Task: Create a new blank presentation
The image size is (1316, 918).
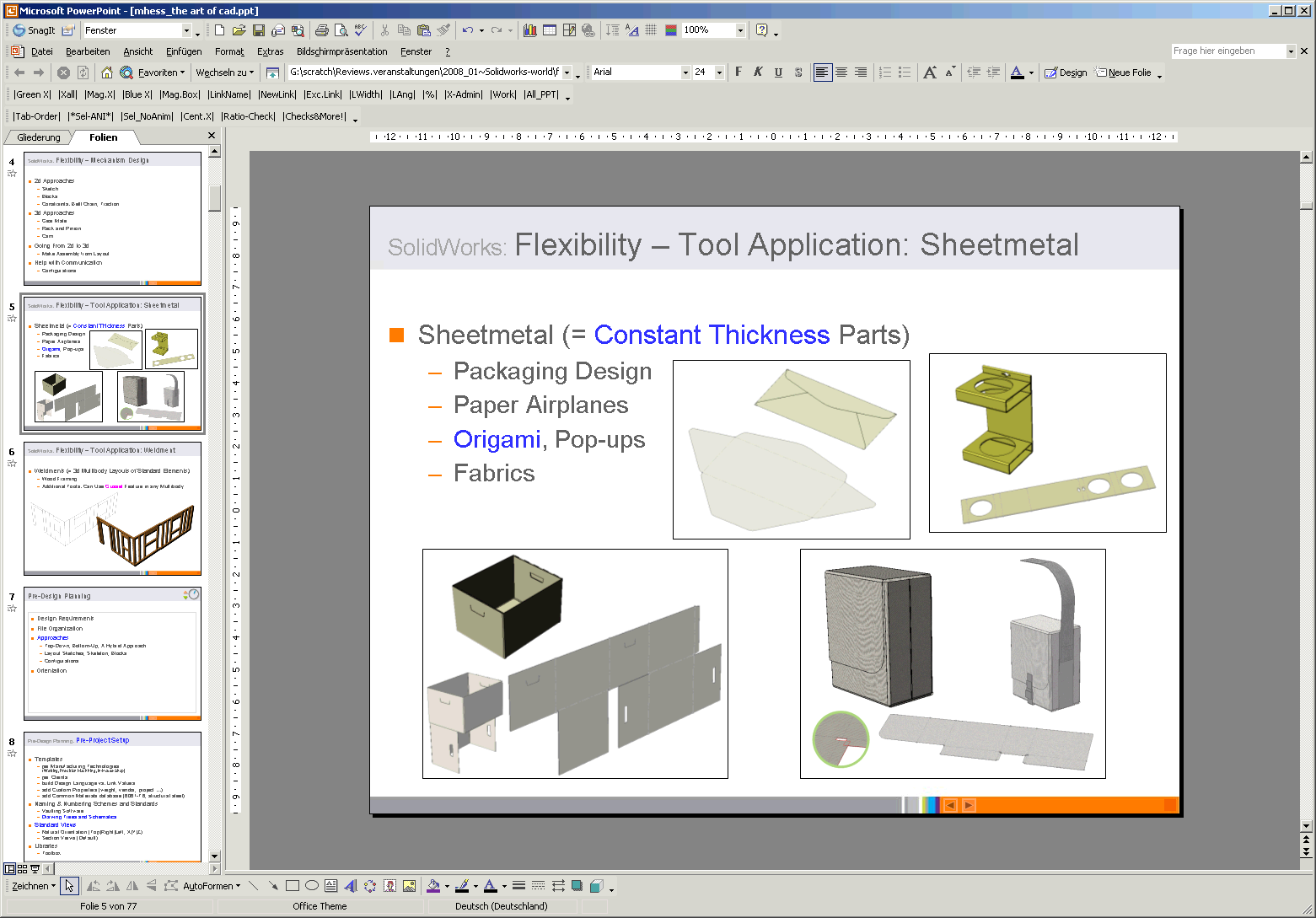Action: (x=219, y=30)
